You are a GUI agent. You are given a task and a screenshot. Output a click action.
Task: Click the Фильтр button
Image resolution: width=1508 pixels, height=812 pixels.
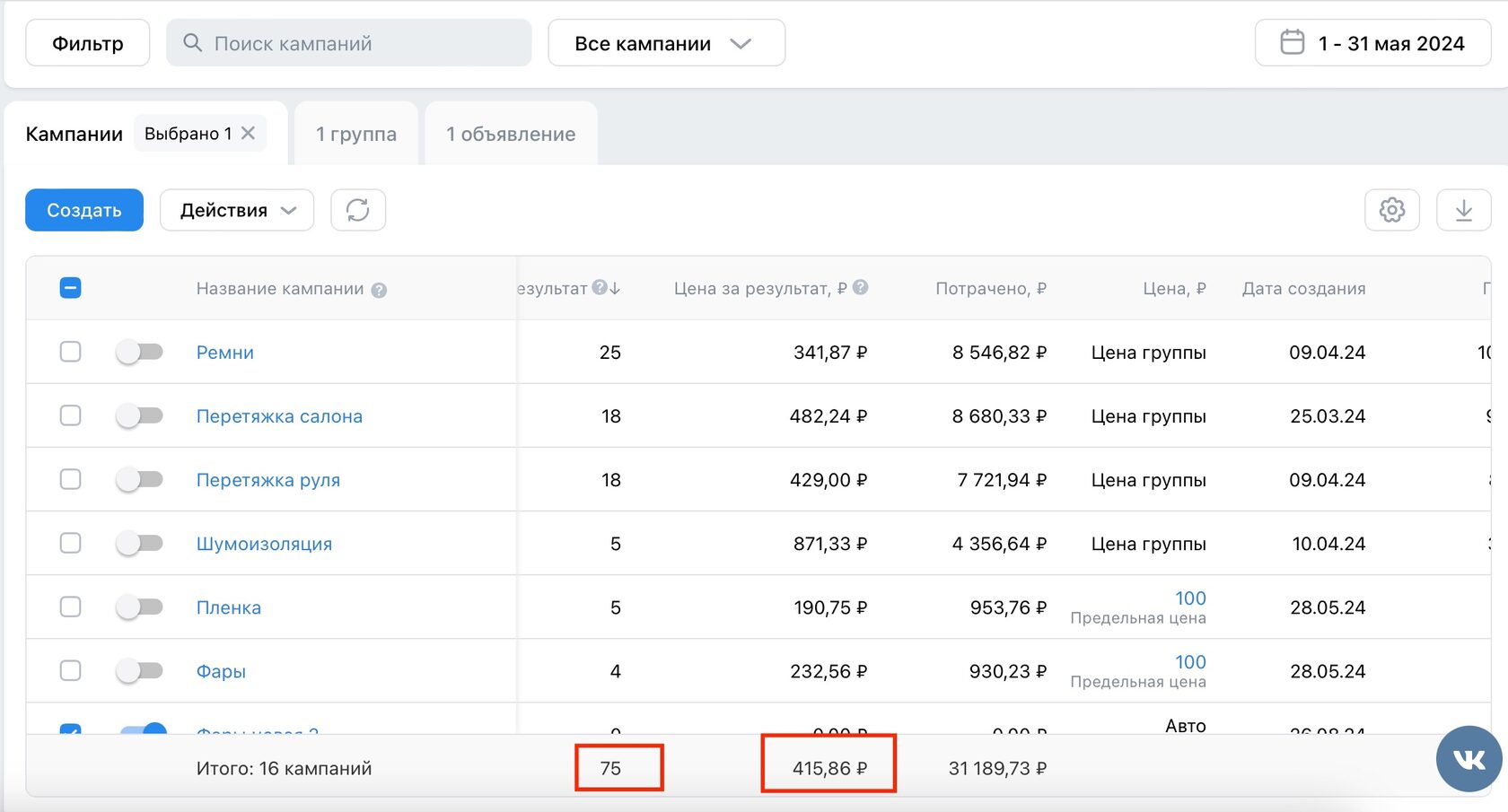click(x=88, y=43)
